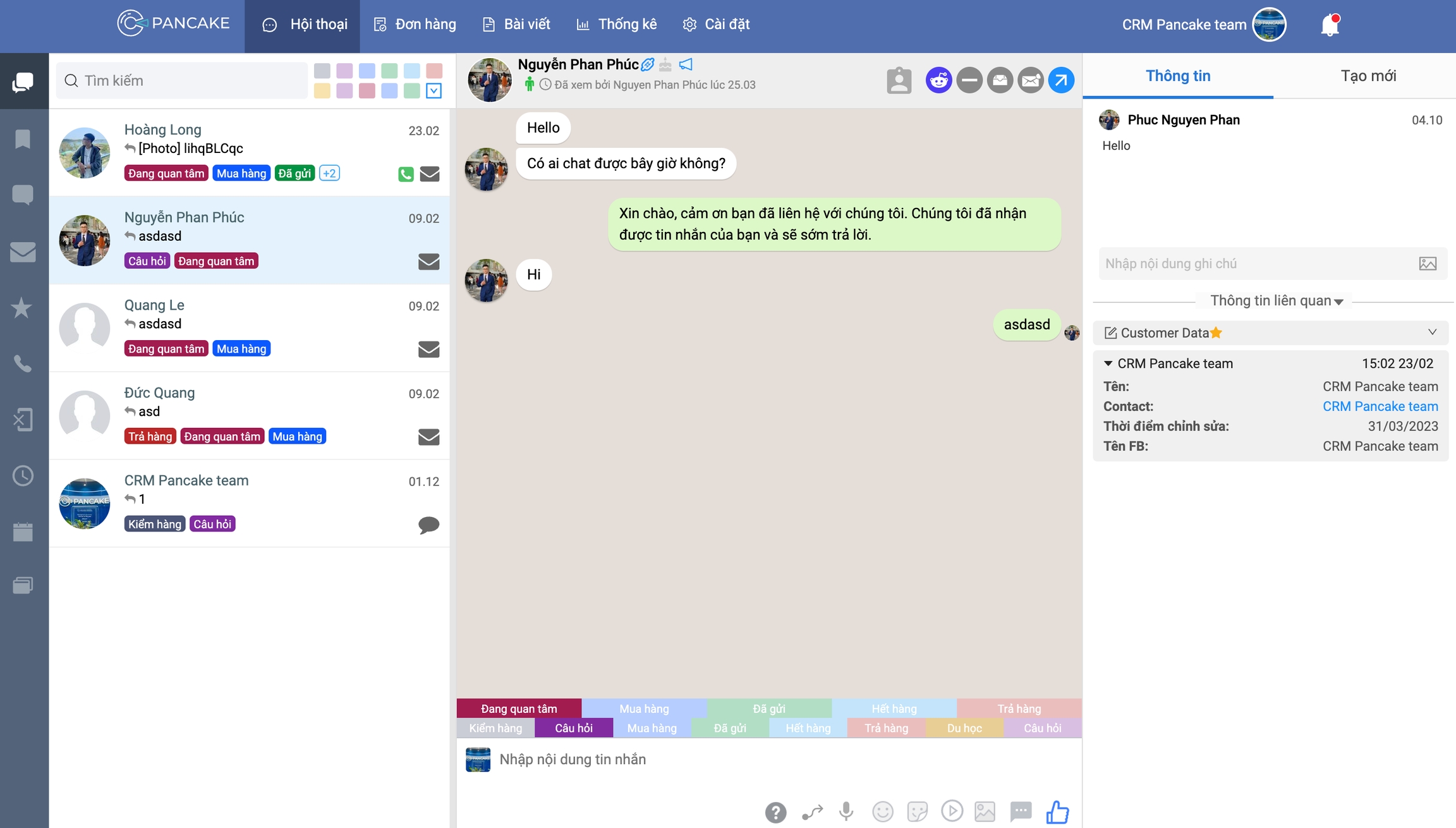Toggle the purple 'Câu hỏi' tag in tag bar
This screenshot has width=1456, height=828.
pos(573,728)
